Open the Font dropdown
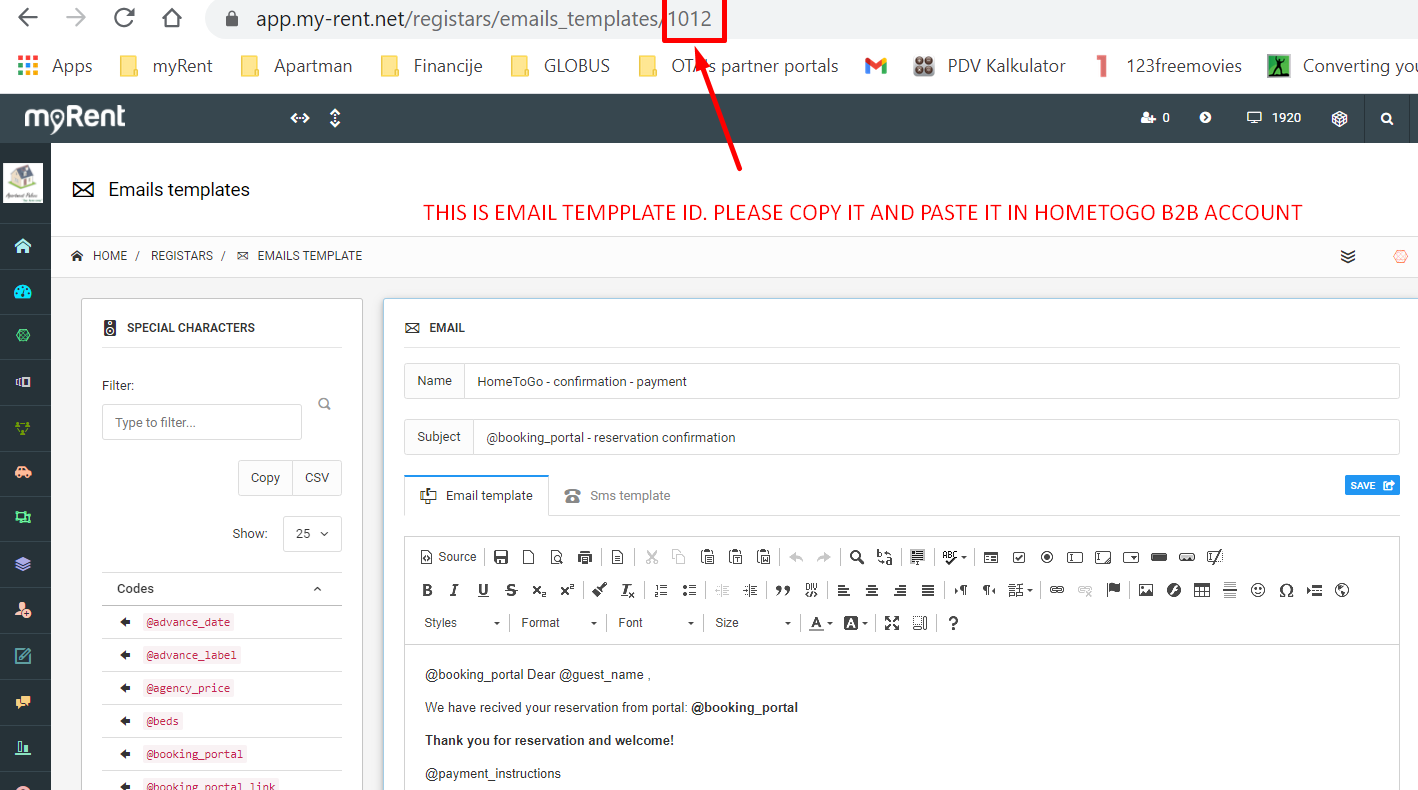This screenshot has width=1418, height=790. point(655,623)
